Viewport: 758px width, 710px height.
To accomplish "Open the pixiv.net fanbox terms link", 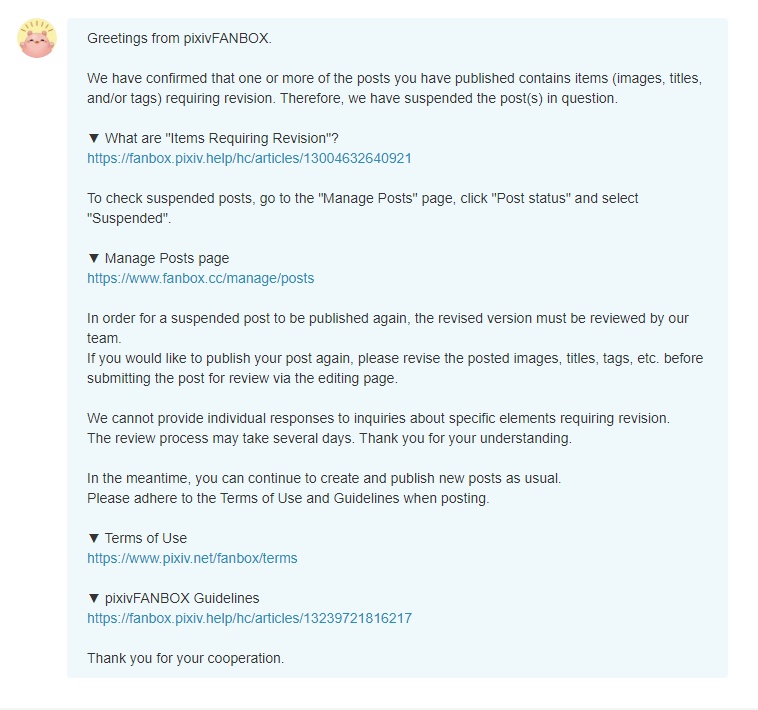I will point(192,558).
